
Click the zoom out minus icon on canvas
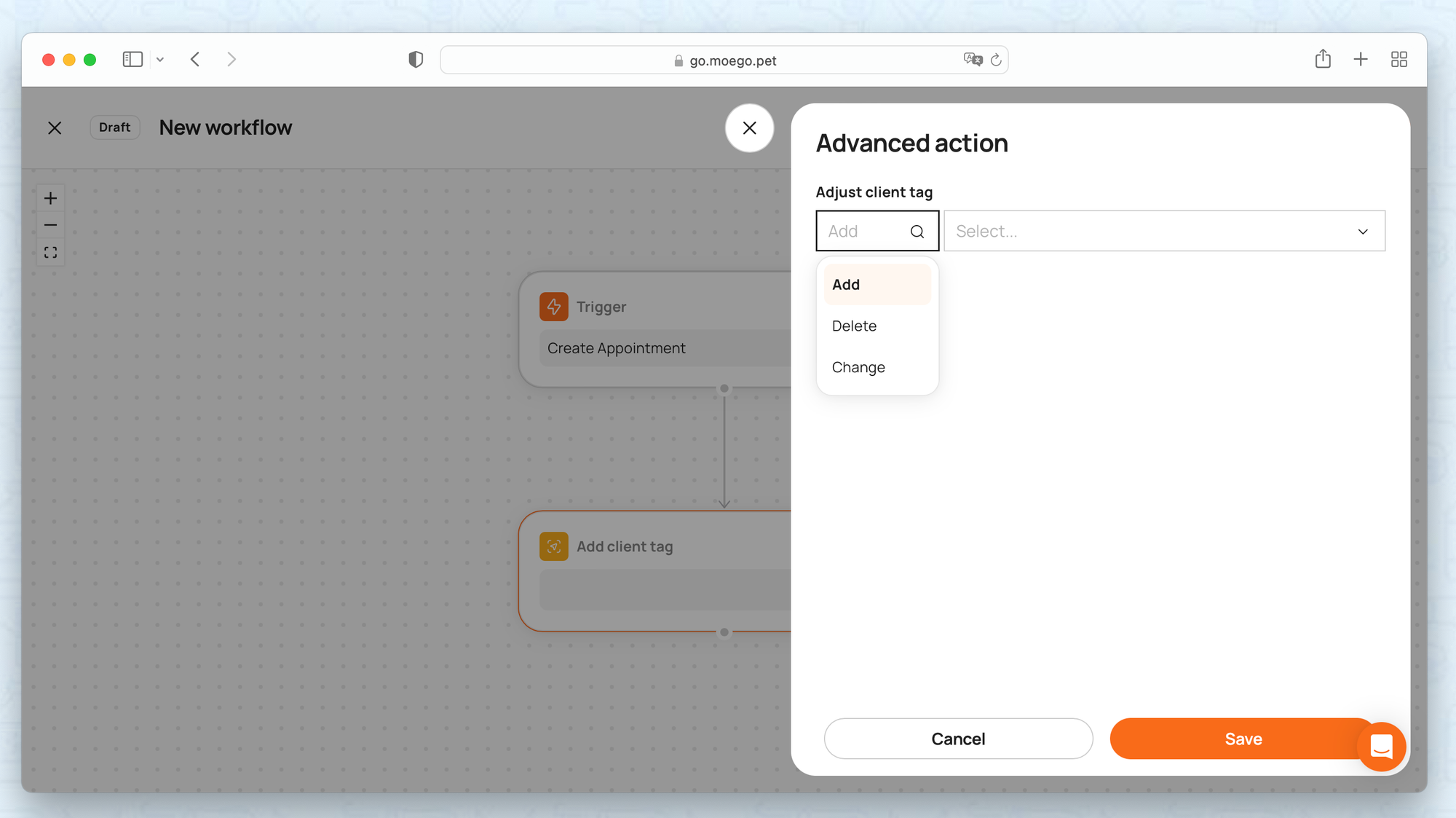(50, 225)
